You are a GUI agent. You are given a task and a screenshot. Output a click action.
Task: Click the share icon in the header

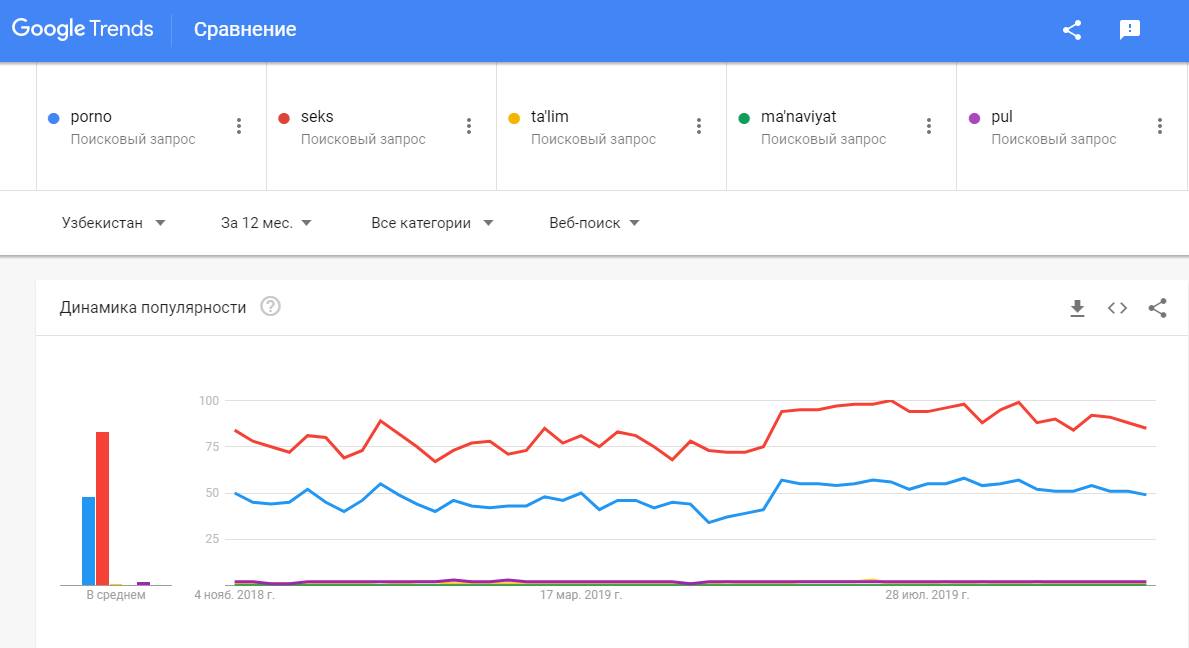point(1072,30)
